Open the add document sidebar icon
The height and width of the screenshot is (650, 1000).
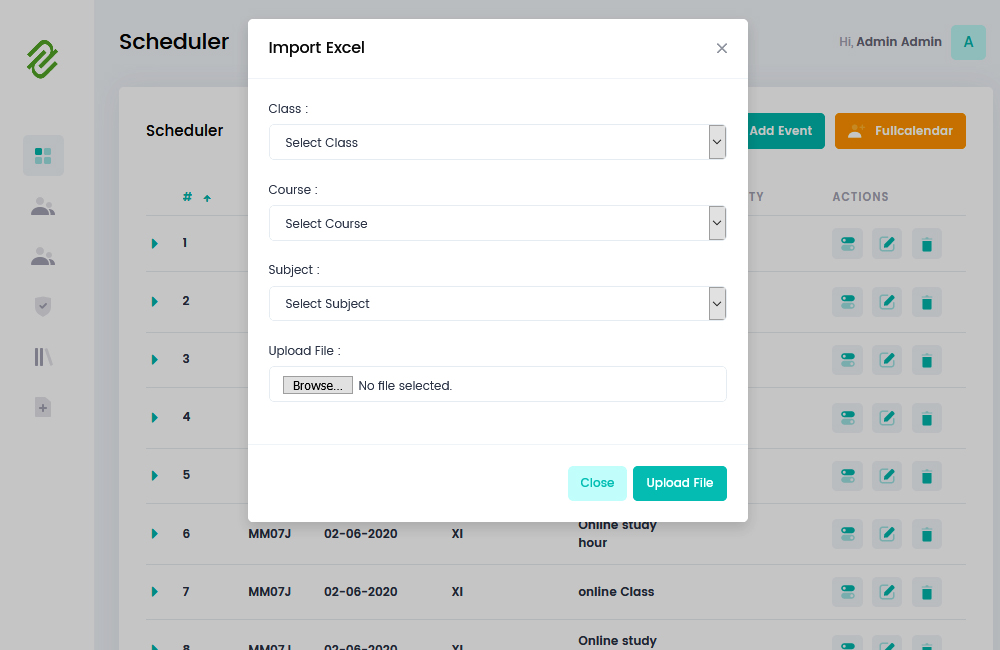pyautogui.click(x=43, y=407)
